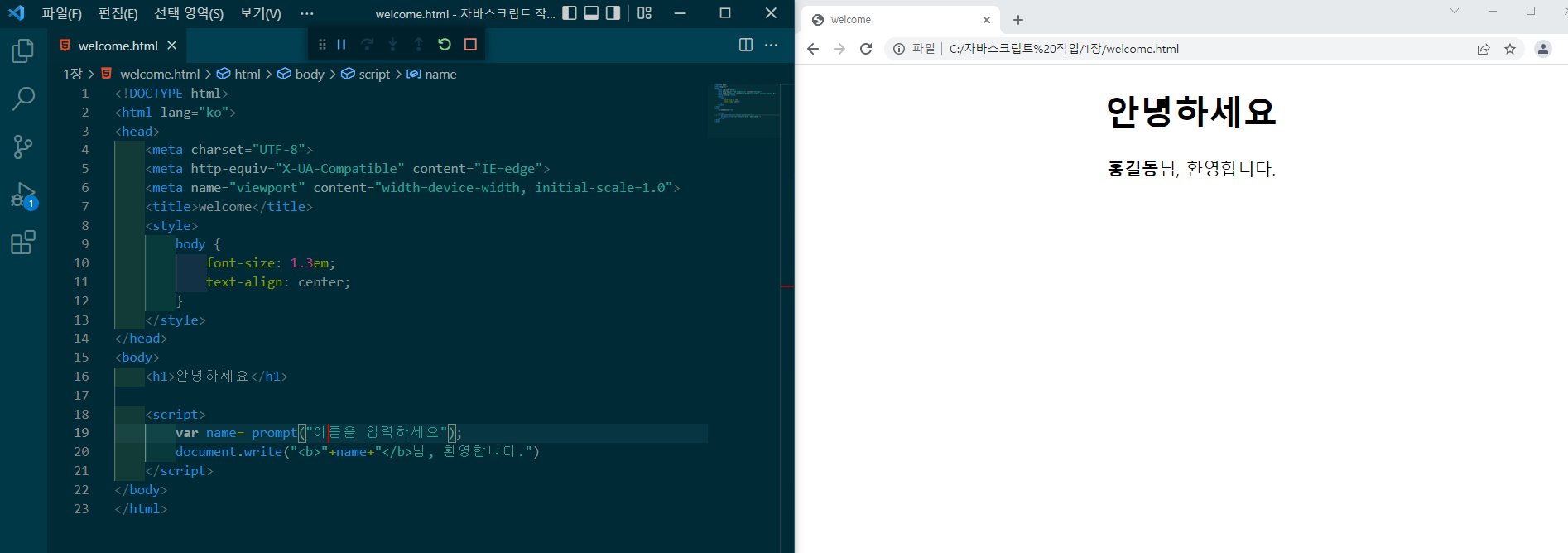The width and height of the screenshot is (1568, 553).
Task: Stop the debug session
Action: 470,45
